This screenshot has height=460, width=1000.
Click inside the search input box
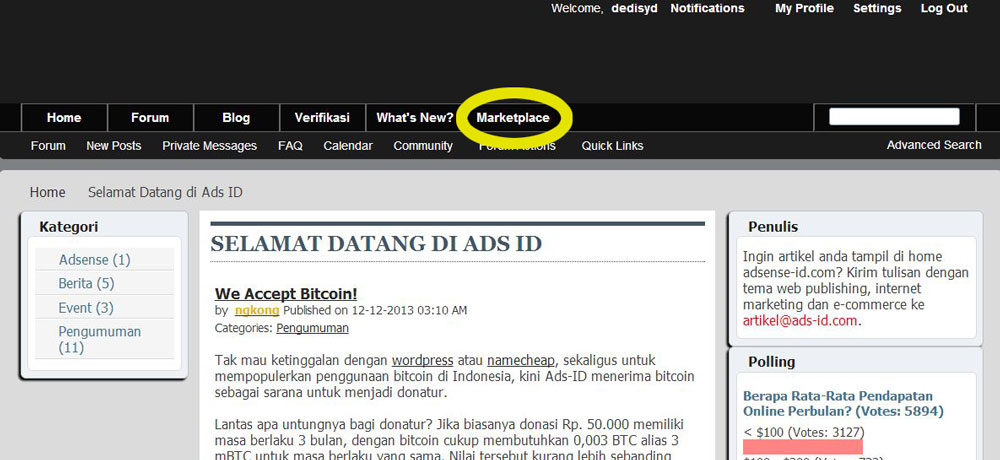(894, 117)
